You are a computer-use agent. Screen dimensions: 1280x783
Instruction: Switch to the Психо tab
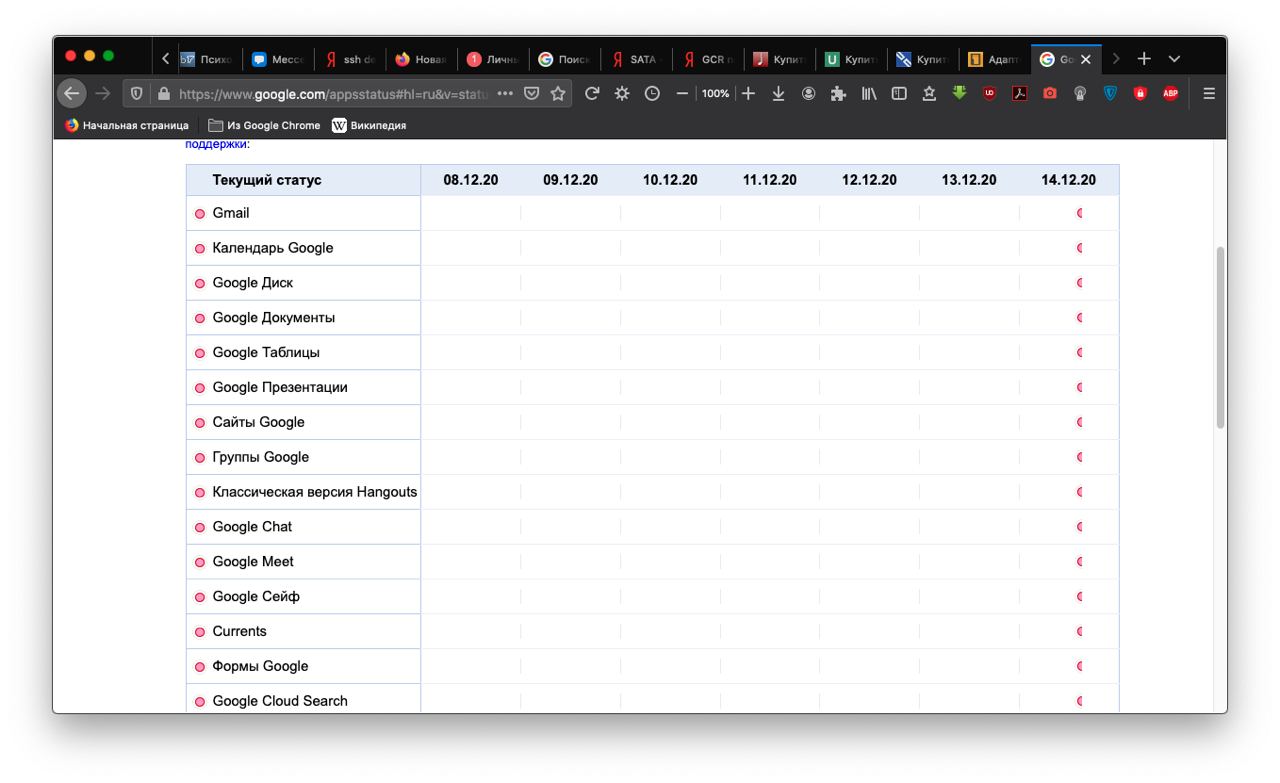[x=206, y=60]
